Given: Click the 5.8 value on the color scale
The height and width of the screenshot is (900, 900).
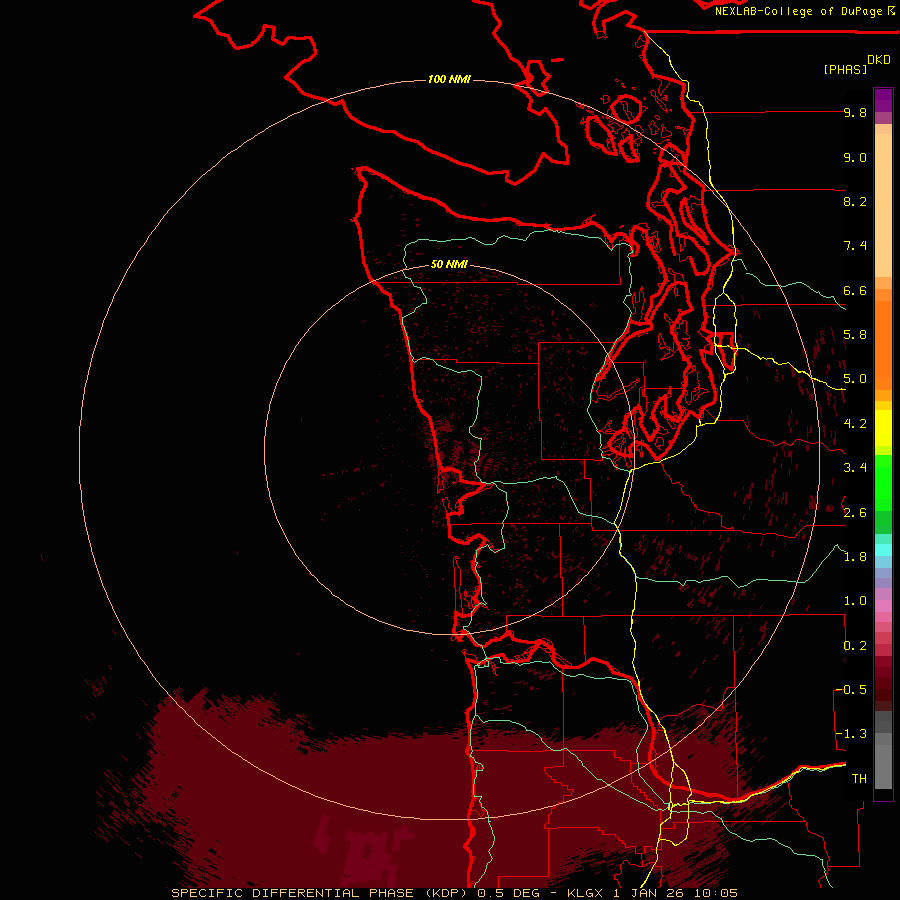Looking at the screenshot, I should (855, 335).
